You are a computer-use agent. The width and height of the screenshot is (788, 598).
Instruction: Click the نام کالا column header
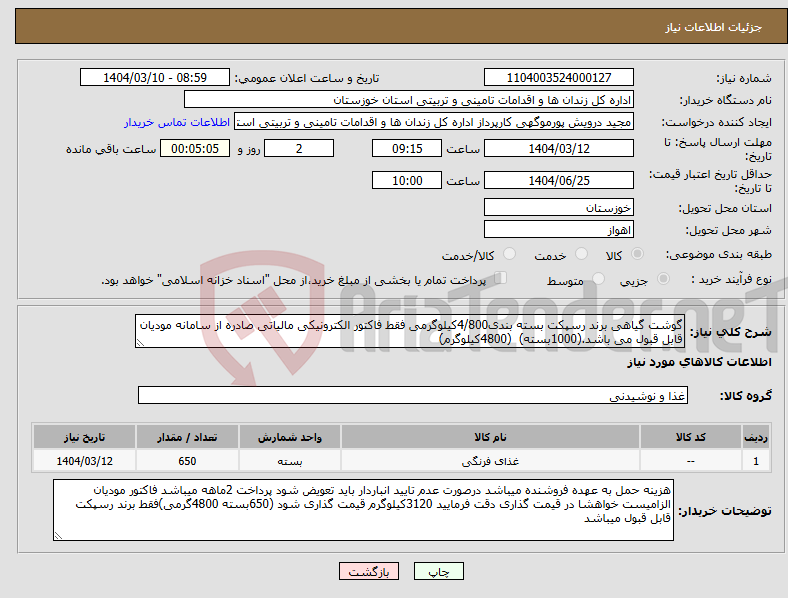(x=490, y=437)
